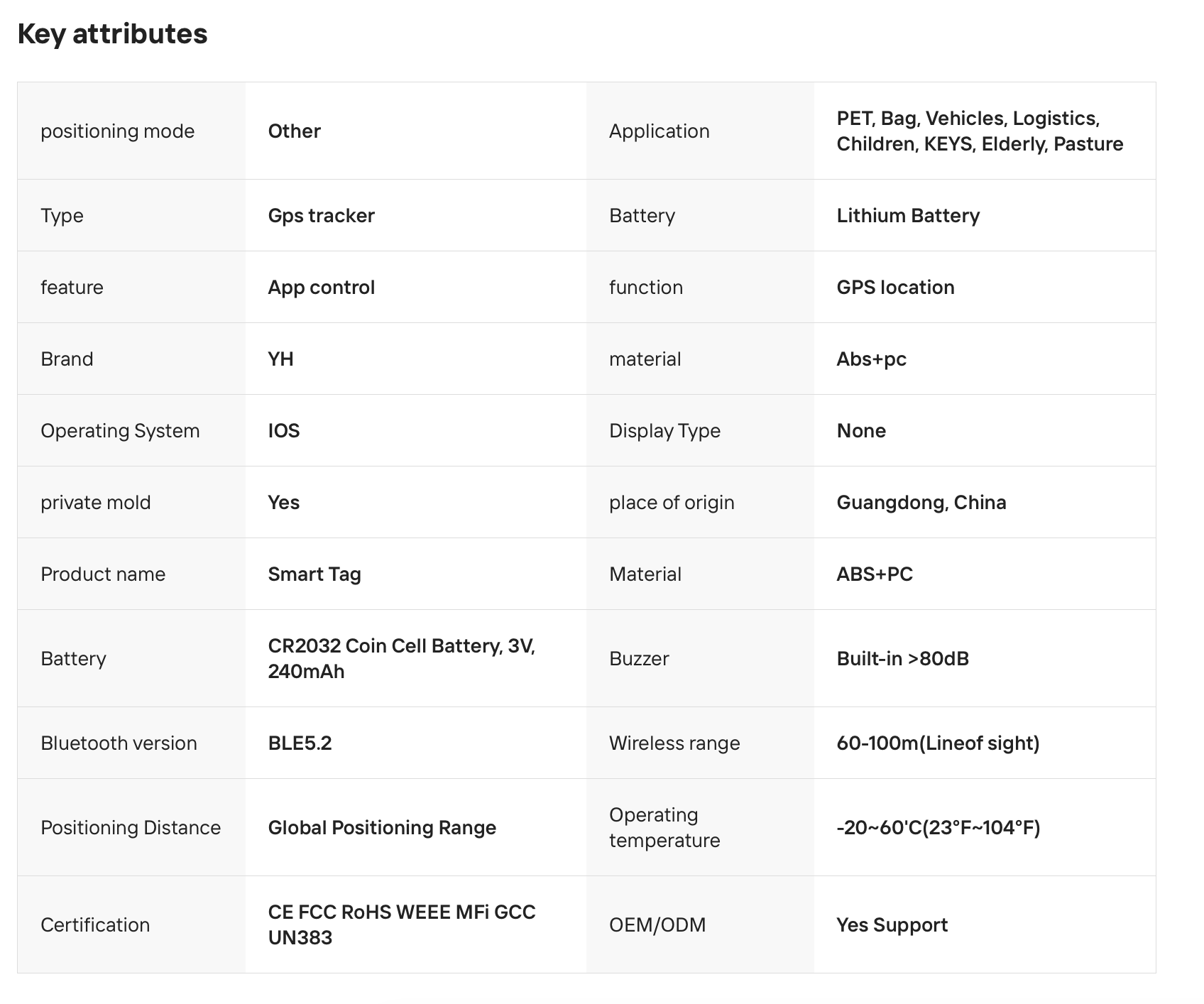Select the BLE5.2 Bluetooth version value
Screen dimensions: 1204x1004
click(x=300, y=743)
